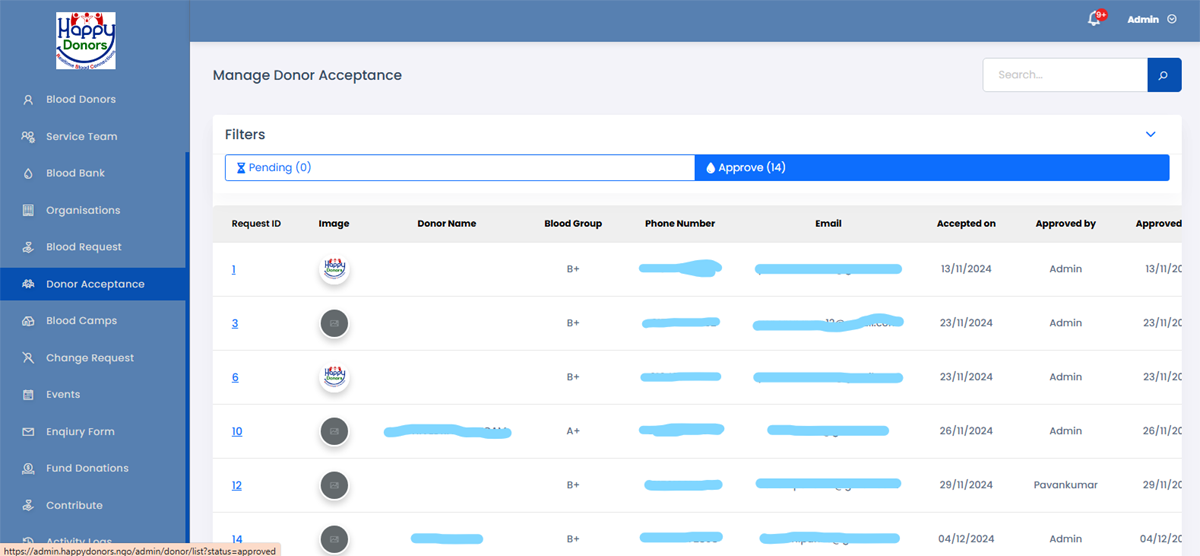Screen dimensions: 1200x556
Task: Open the Admin account dropdown
Action: [x=1151, y=19]
